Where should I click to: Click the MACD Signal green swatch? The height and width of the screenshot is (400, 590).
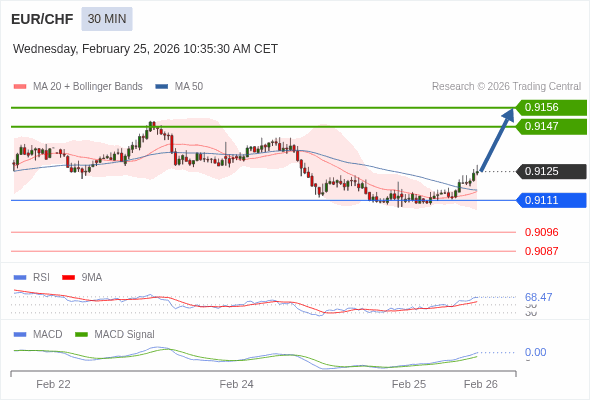(81, 335)
